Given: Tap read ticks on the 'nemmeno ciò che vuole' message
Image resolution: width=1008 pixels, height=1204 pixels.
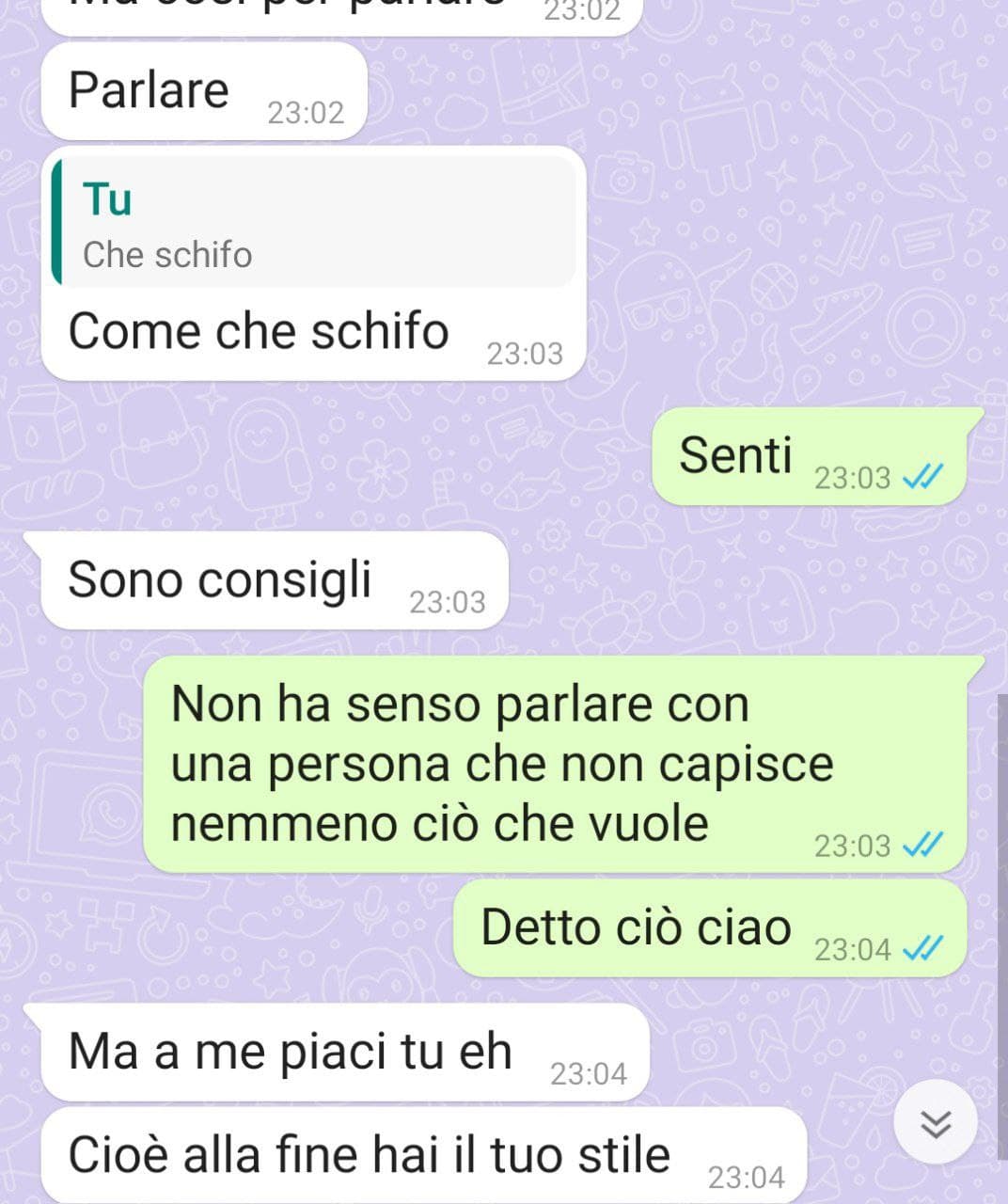Looking at the screenshot, I should [922, 846].
